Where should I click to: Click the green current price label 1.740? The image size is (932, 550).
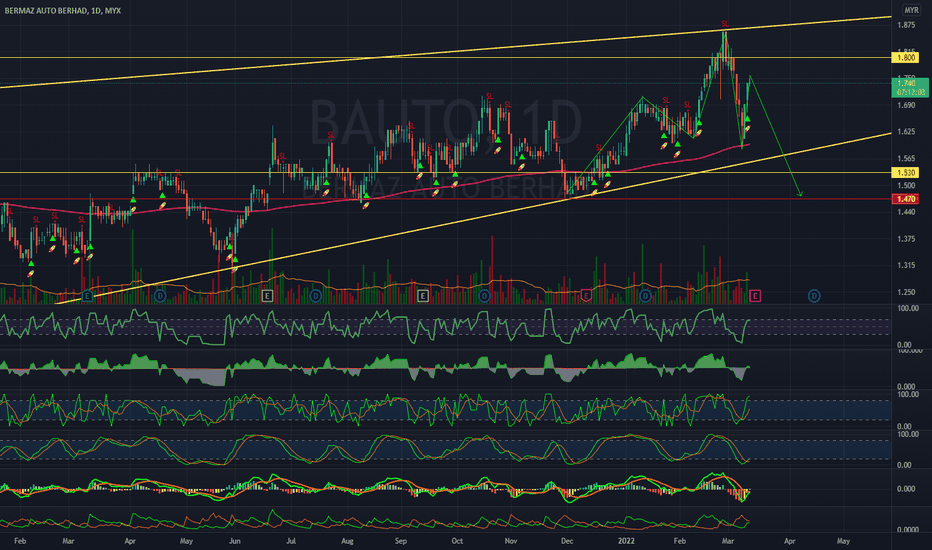(x=910, y=87)
